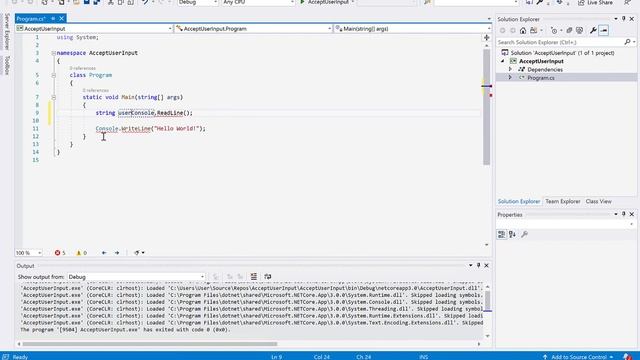Click the Solution Explorer forward arrow
Viewport: 640px width, 360px height.
pyautogui.click(x=513, y=31)
